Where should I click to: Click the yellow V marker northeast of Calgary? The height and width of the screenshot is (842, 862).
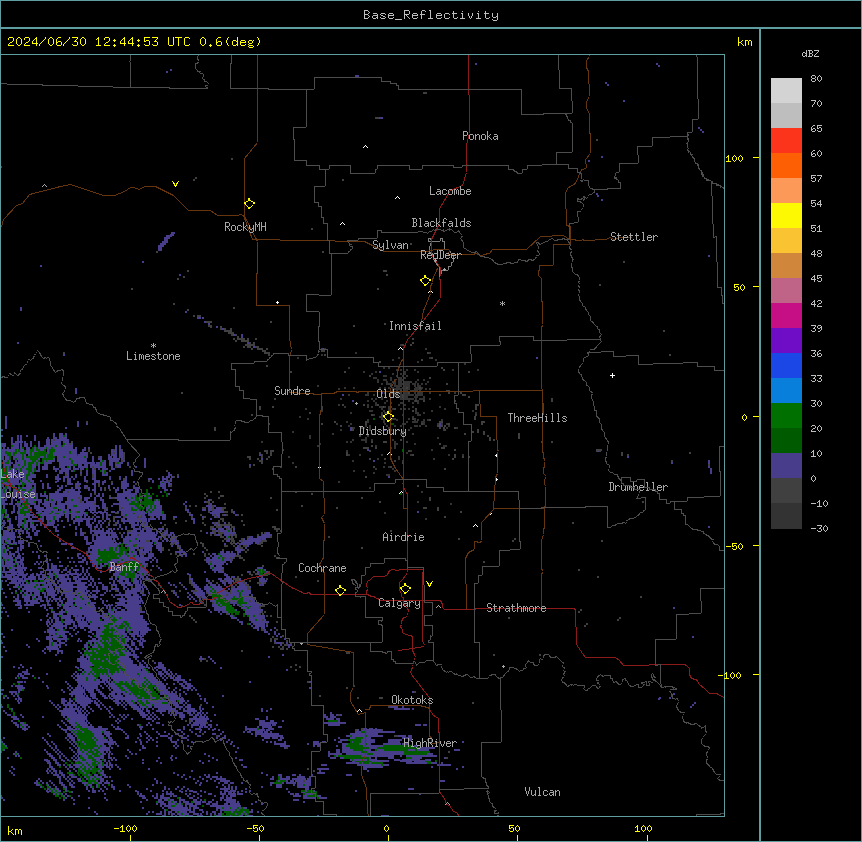(x=429, y=584)
